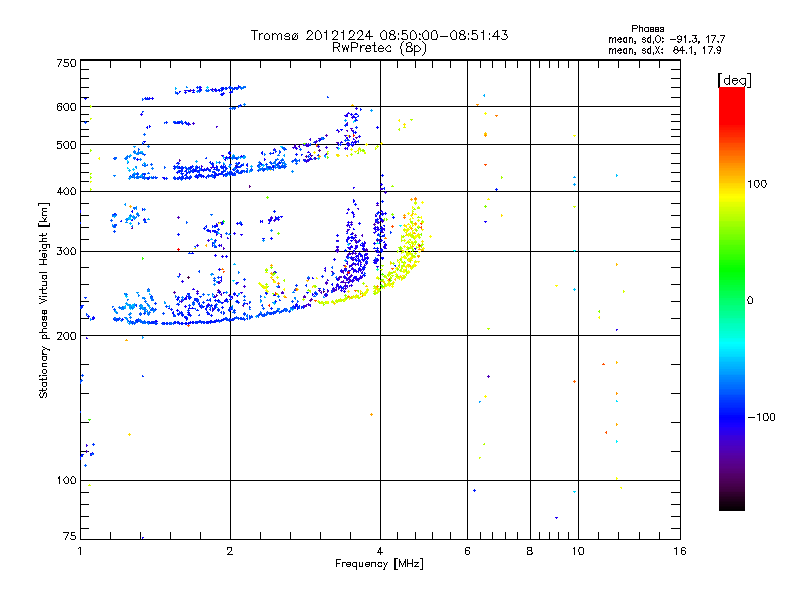Select the 'RwPretec (8p)' subtitle text
The image size is (800, 600).
(x=379, y=48)
